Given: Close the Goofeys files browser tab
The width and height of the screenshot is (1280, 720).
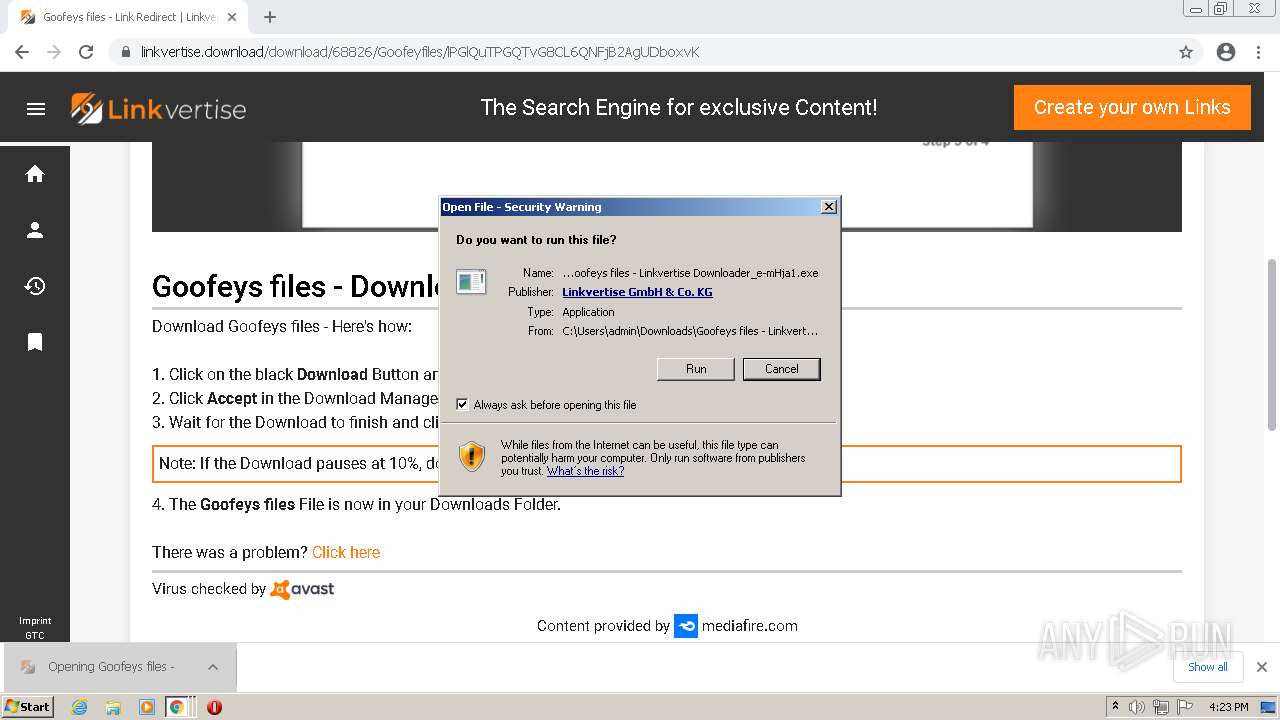Looking at the screenshot, I should point(232,17).
